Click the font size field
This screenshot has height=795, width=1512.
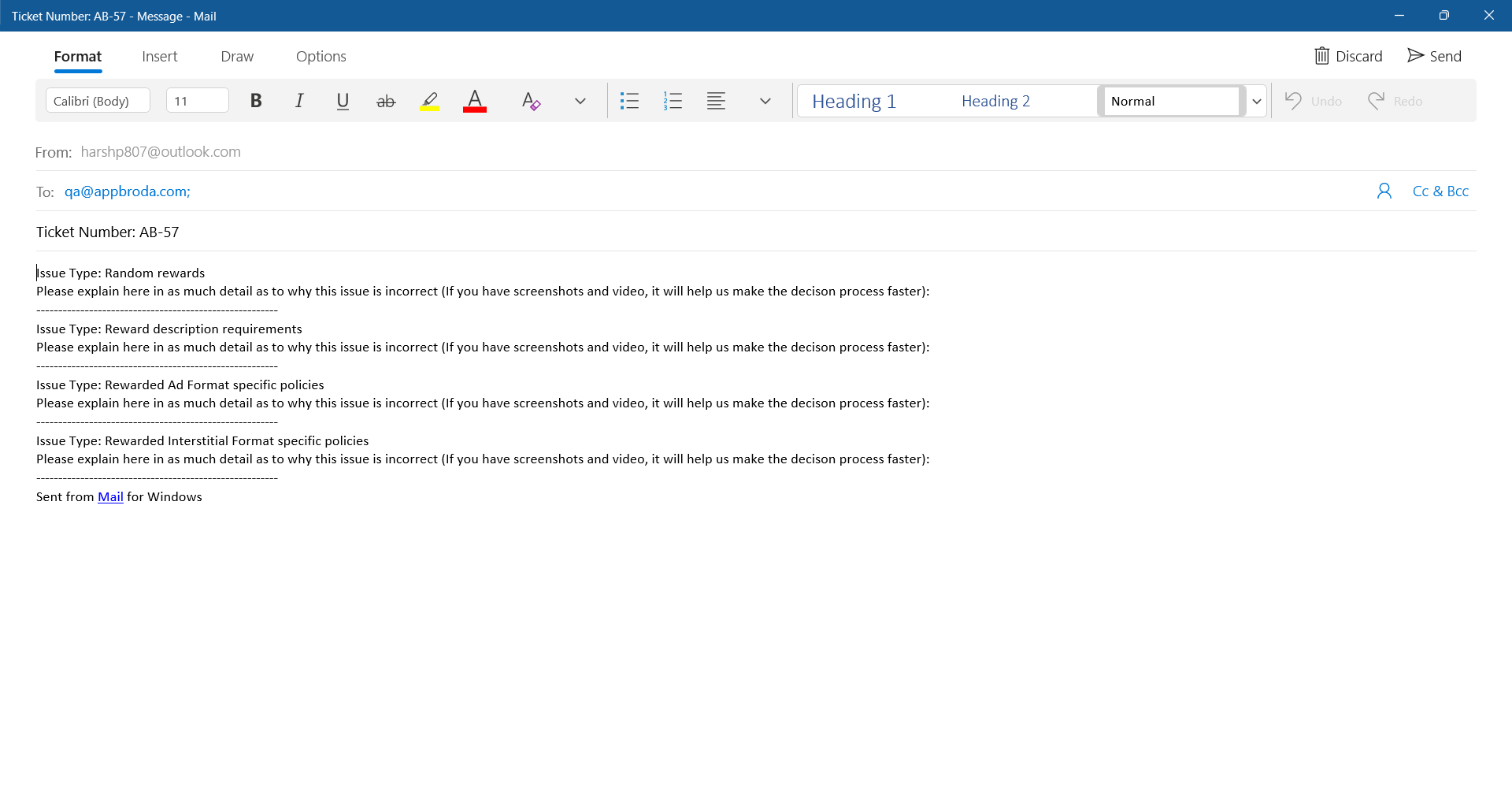click(x=197, y=101)
